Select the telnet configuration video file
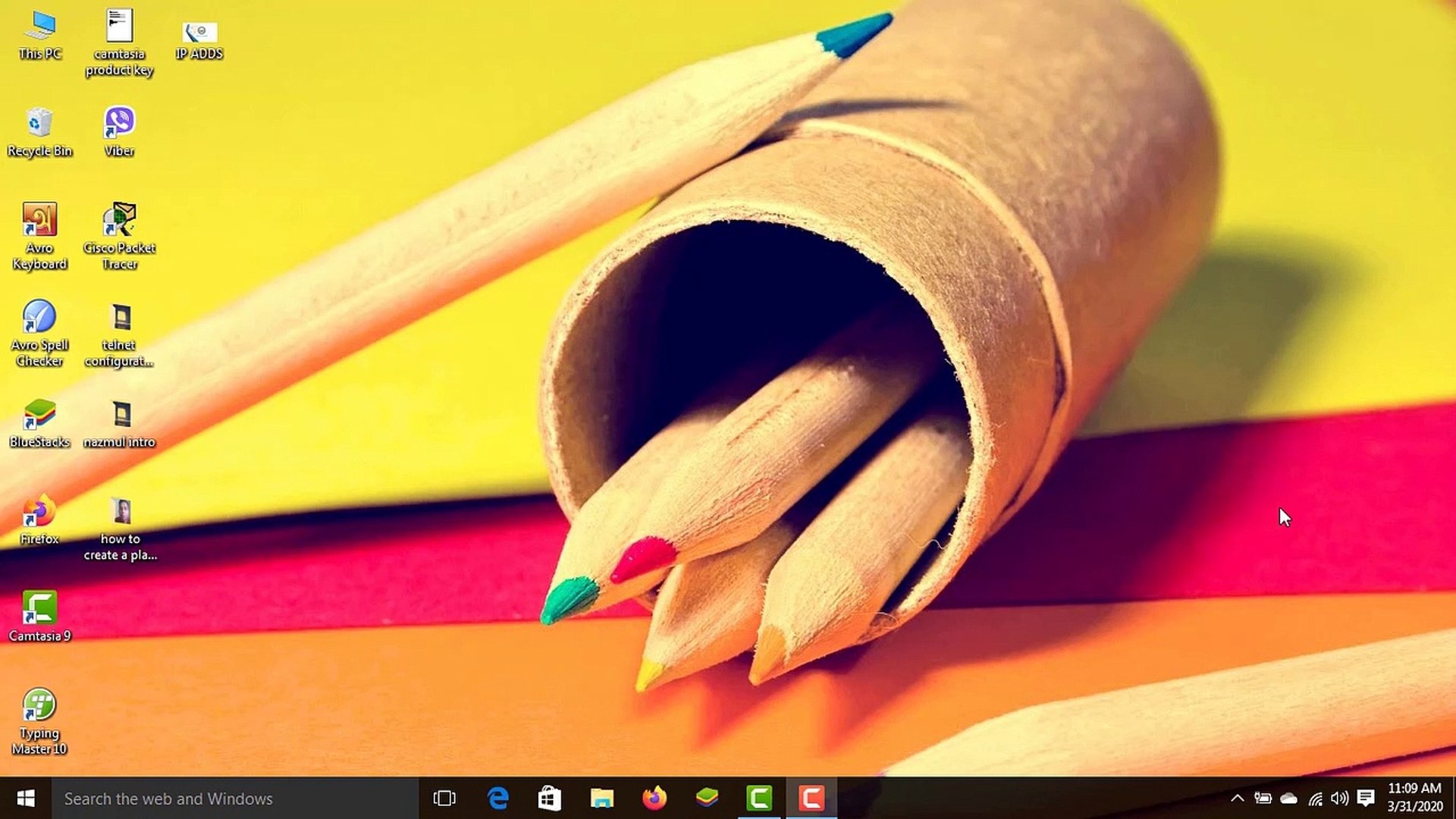 (x=121, y=317)
